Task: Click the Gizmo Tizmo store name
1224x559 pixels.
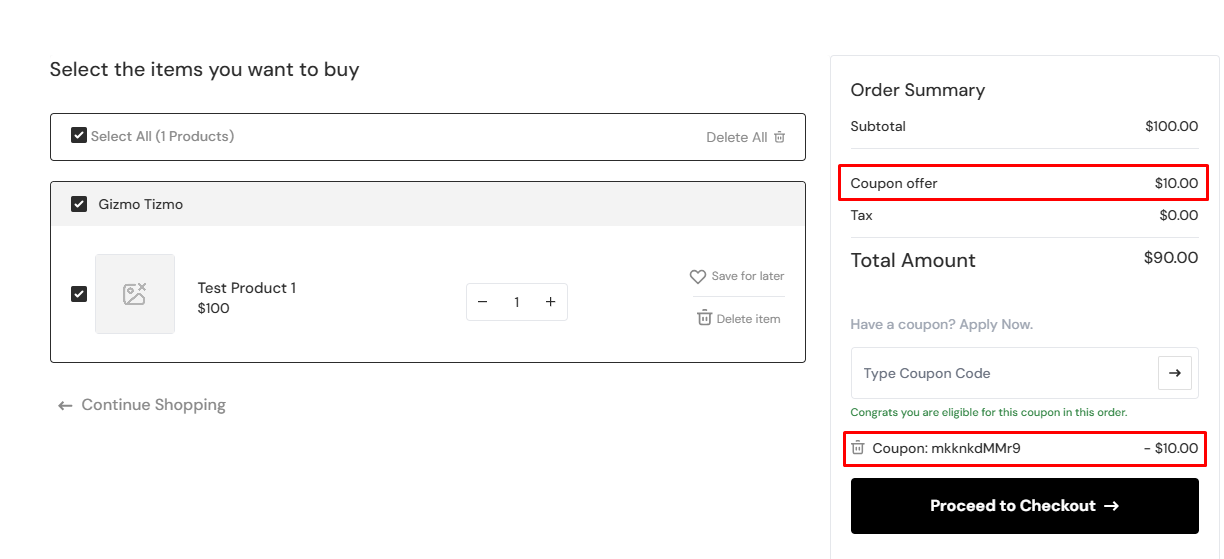Action: (140, 204)
